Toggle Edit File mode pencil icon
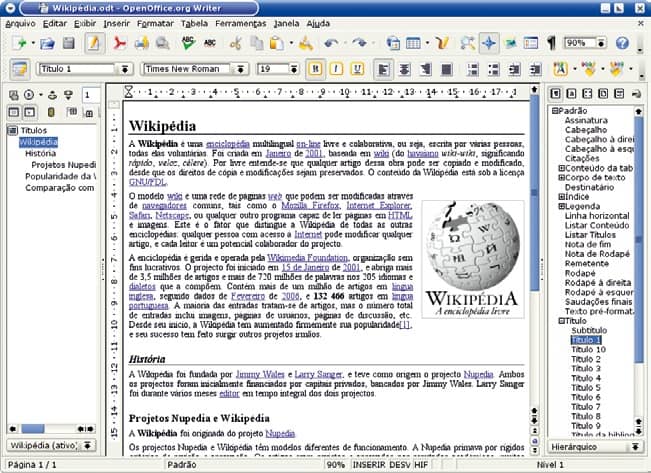Image resolution: width=651 pixels, height=473 pixels. 94,43
